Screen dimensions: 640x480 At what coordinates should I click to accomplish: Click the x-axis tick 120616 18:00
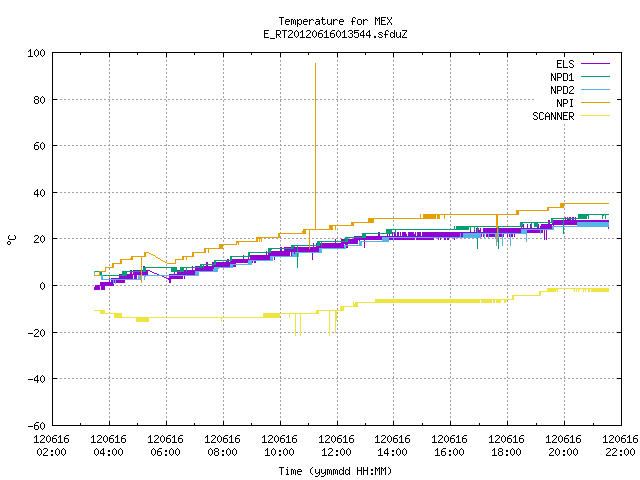[507, 446]
